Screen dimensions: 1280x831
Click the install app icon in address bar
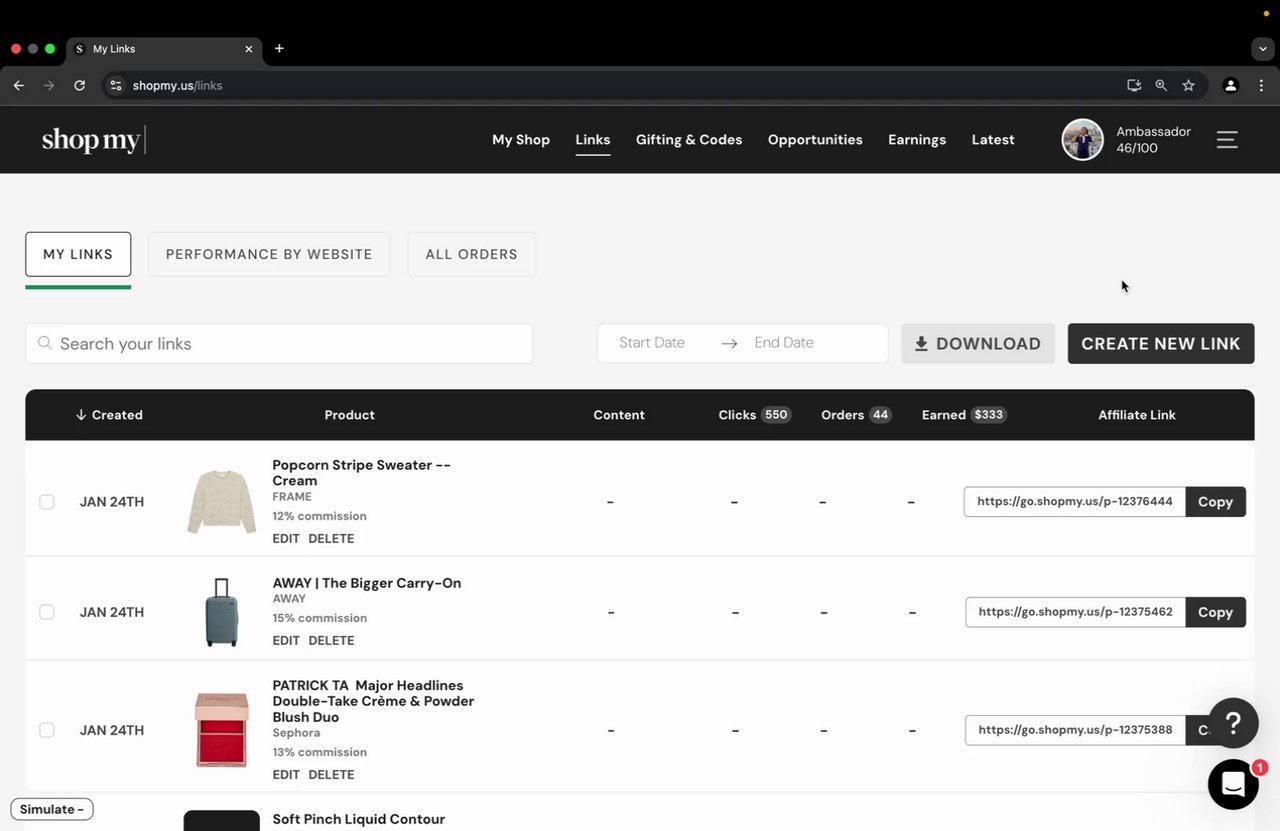coord(1134,86)
